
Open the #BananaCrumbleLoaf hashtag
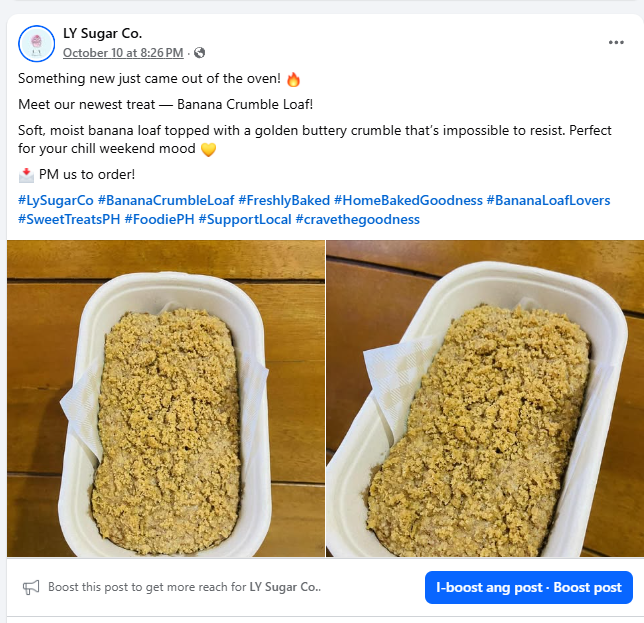[165, 200]
